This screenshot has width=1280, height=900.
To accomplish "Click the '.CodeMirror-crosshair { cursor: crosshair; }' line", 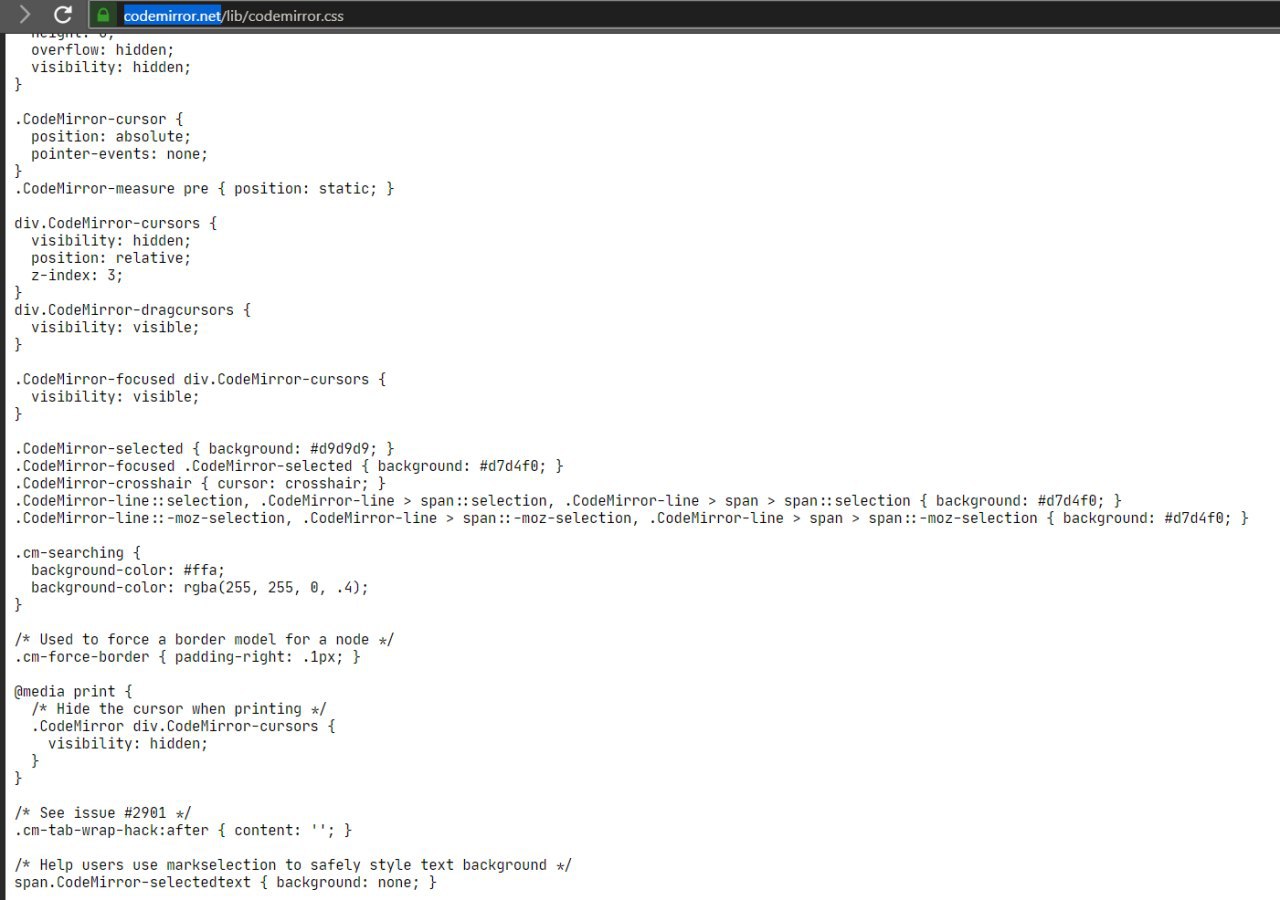I will pyautogui.click(x=200, y=483).
